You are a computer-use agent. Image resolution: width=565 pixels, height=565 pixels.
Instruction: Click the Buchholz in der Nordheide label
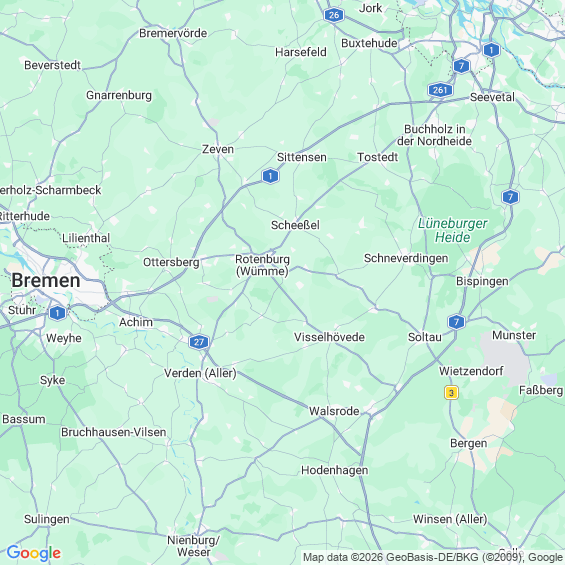[x=434, y=135]
